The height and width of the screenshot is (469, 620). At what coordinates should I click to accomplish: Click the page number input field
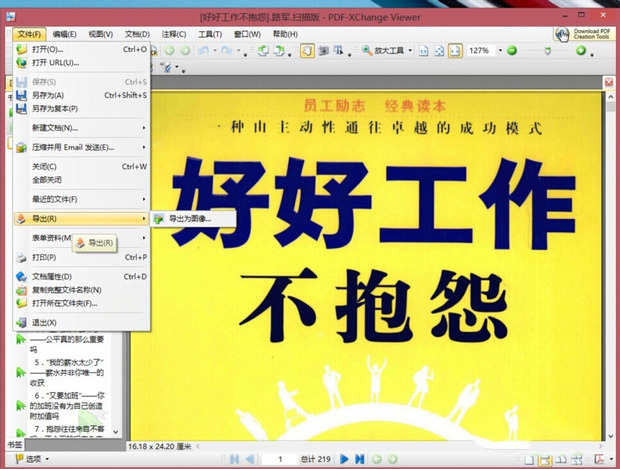[280, 459]
